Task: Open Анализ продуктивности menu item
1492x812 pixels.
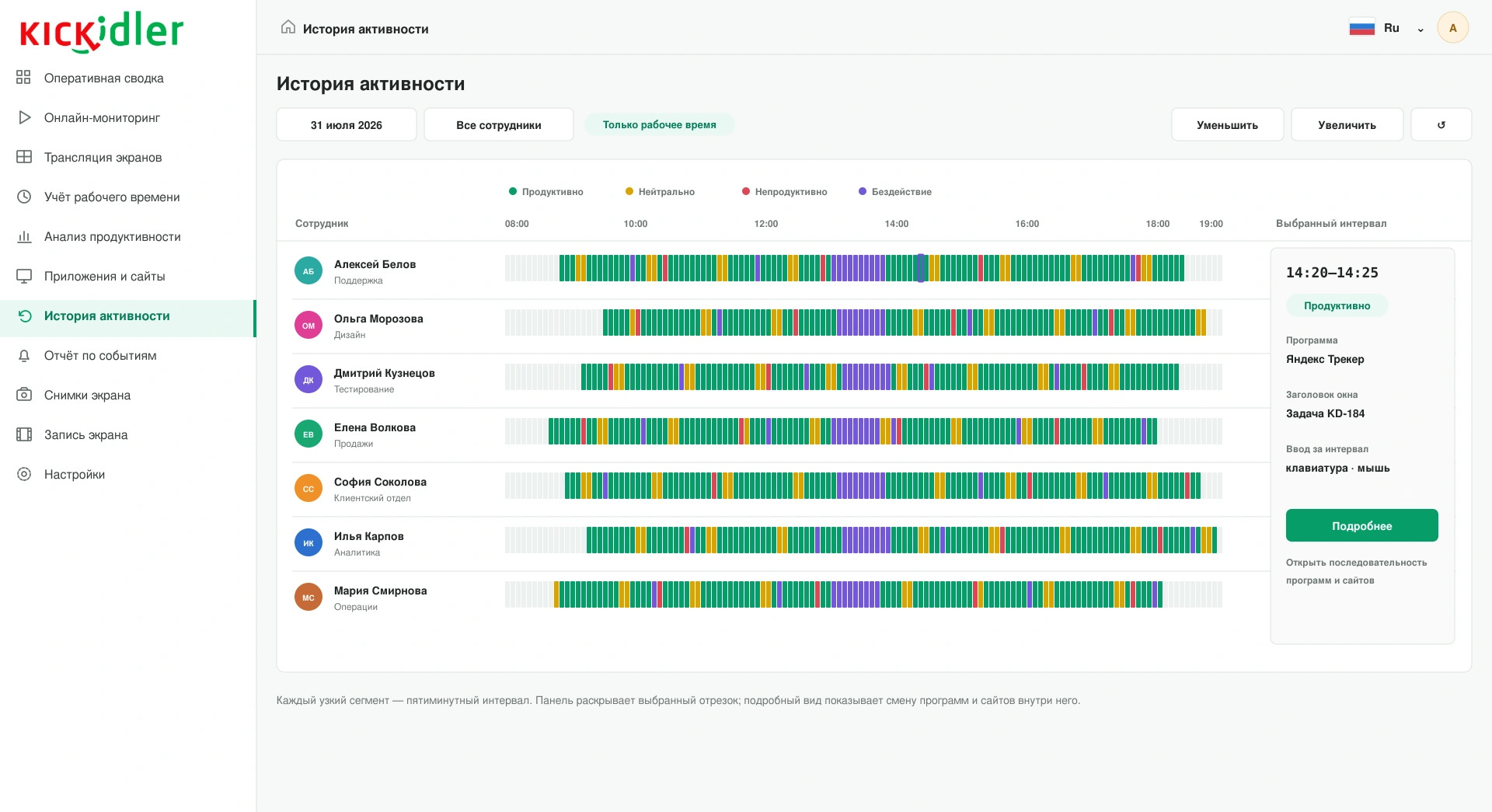Action: coord(128,236)
